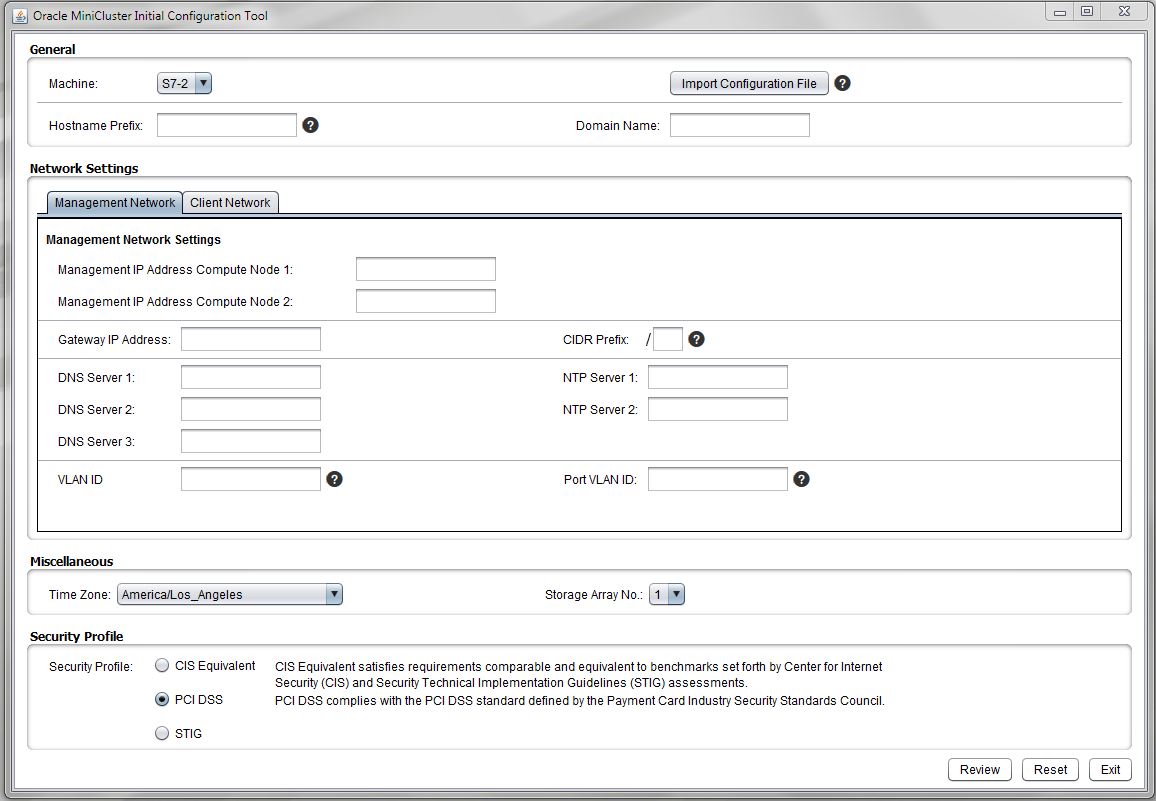The width and height of the screenshot is (1156, 801).
Task: Click the Review button
Action: (x=980, y=770)
